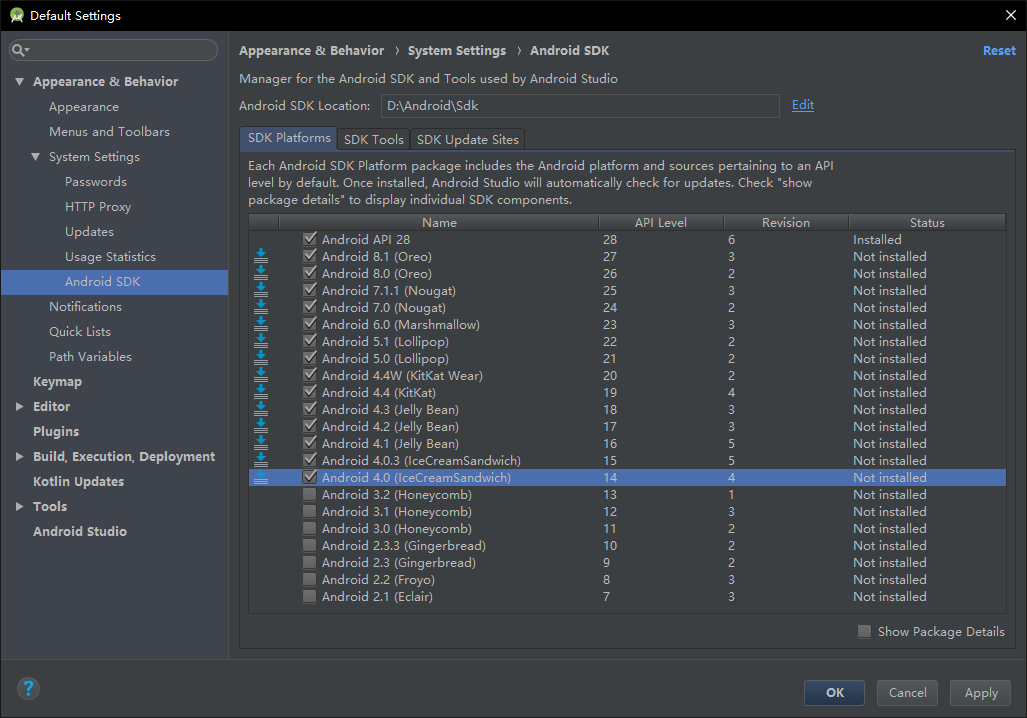
Task: Open the SDK Update Sites tab
Action: pos(467,140)
